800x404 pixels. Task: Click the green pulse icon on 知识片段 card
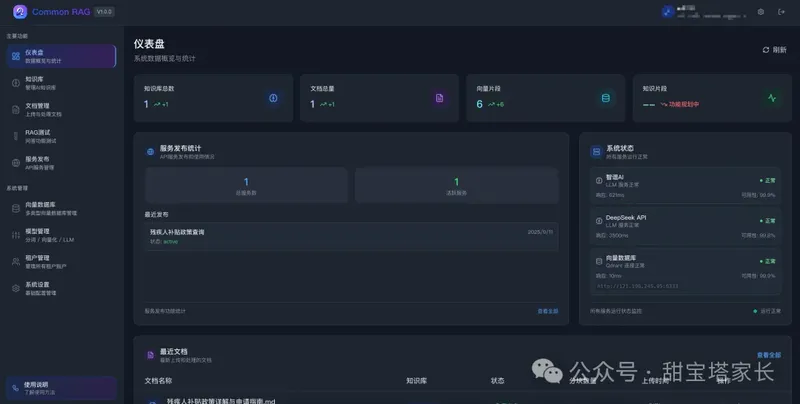[772, 98]
